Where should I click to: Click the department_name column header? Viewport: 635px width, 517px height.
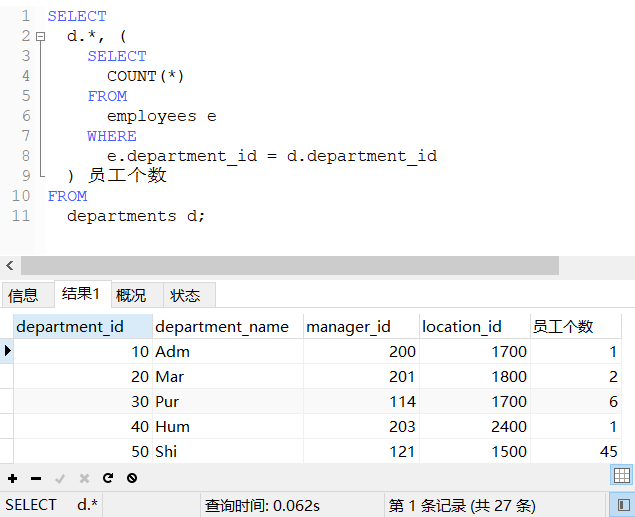[x=222, y=326]
